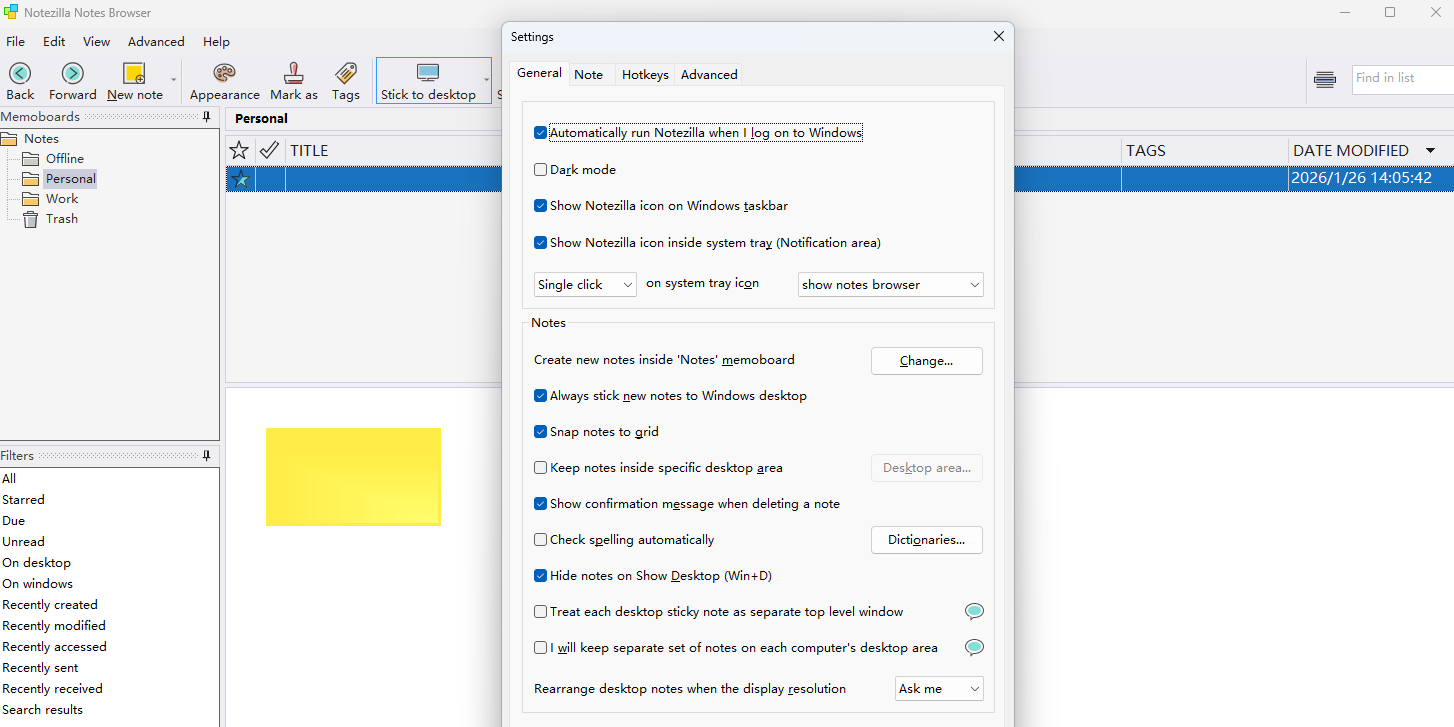The width and height of the screenshot is (1454, 727).
Task: Click the Back arrow toolbar icon
Action: click(x=20, y=73)
